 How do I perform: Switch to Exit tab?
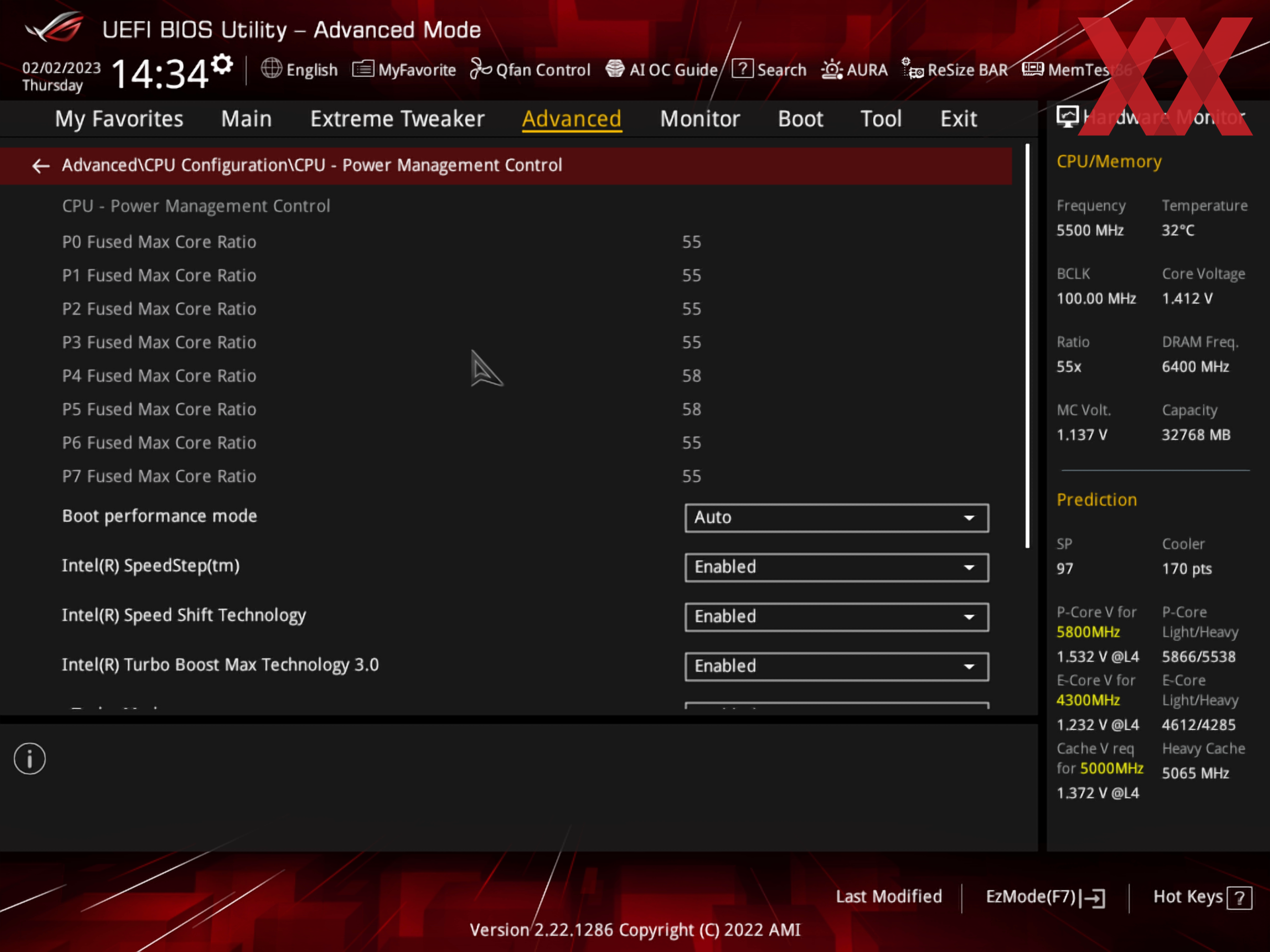coord(958,119)
